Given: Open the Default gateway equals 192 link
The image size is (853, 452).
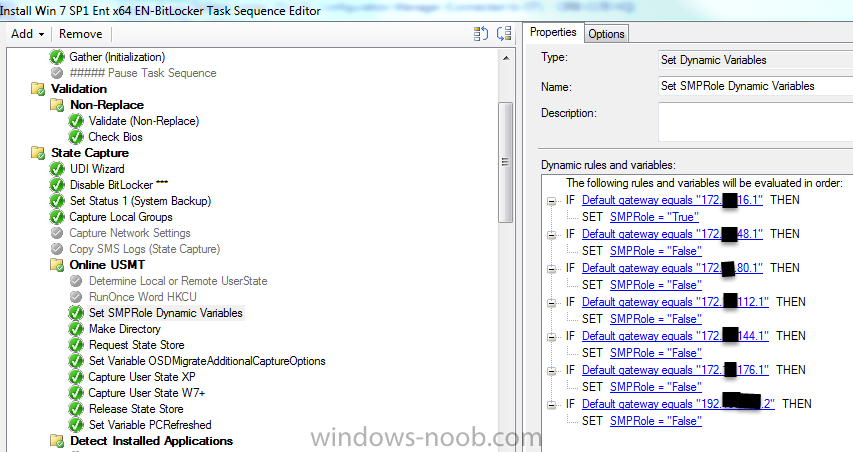Looking at the screenshot, I should click(678, 404).
